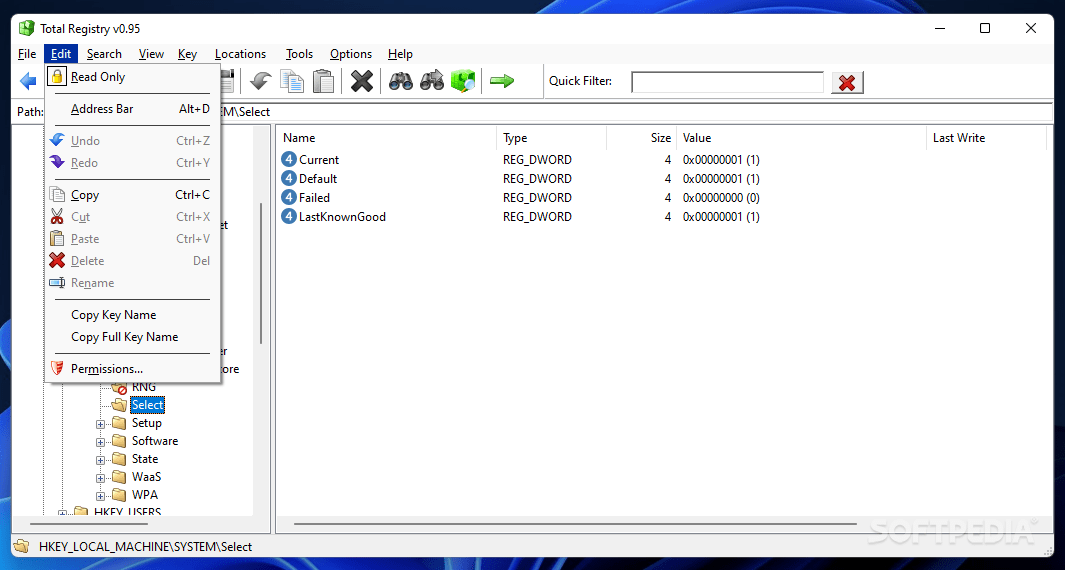Click the Total Registry app icon in title bar

click(x=26, y=29)
